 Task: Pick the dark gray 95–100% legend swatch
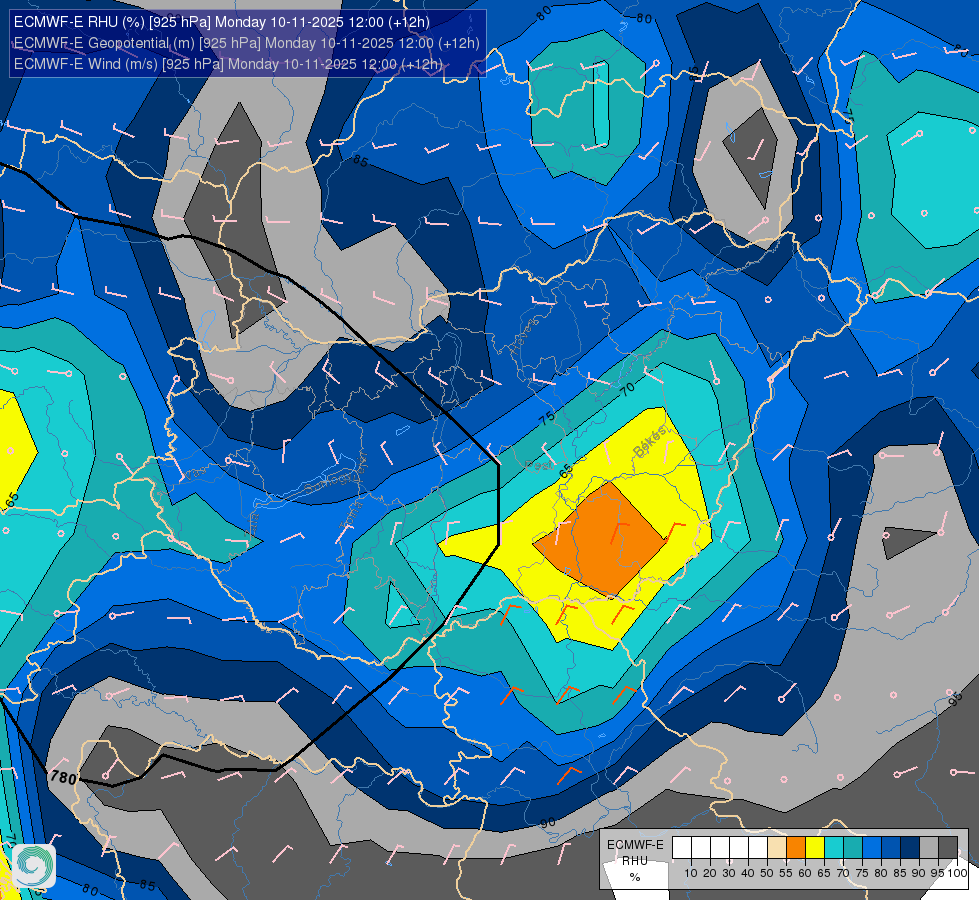pyautogui.click(x=948, y=847)
